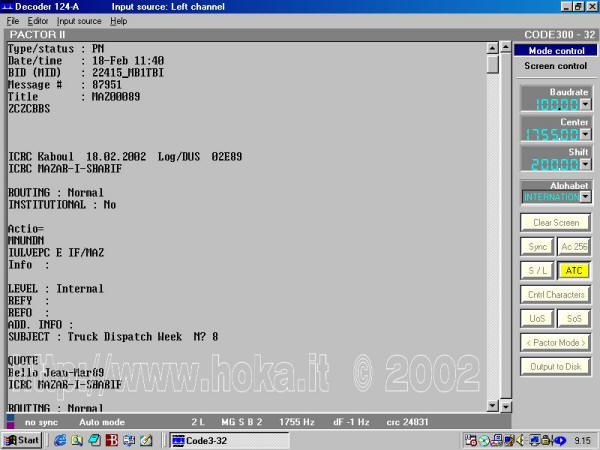The image size is (600, 450).
Task: Click the outer scrollbar down arrow
Action: (506, 406)
